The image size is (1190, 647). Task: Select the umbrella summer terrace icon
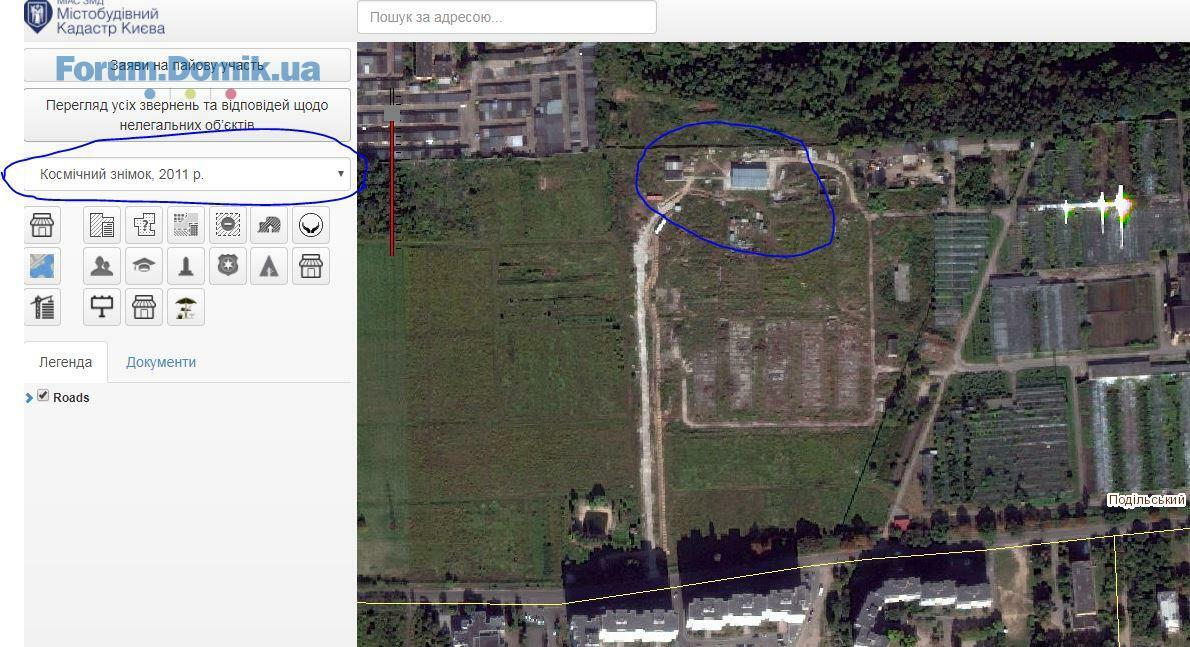[x=185, y=307]
